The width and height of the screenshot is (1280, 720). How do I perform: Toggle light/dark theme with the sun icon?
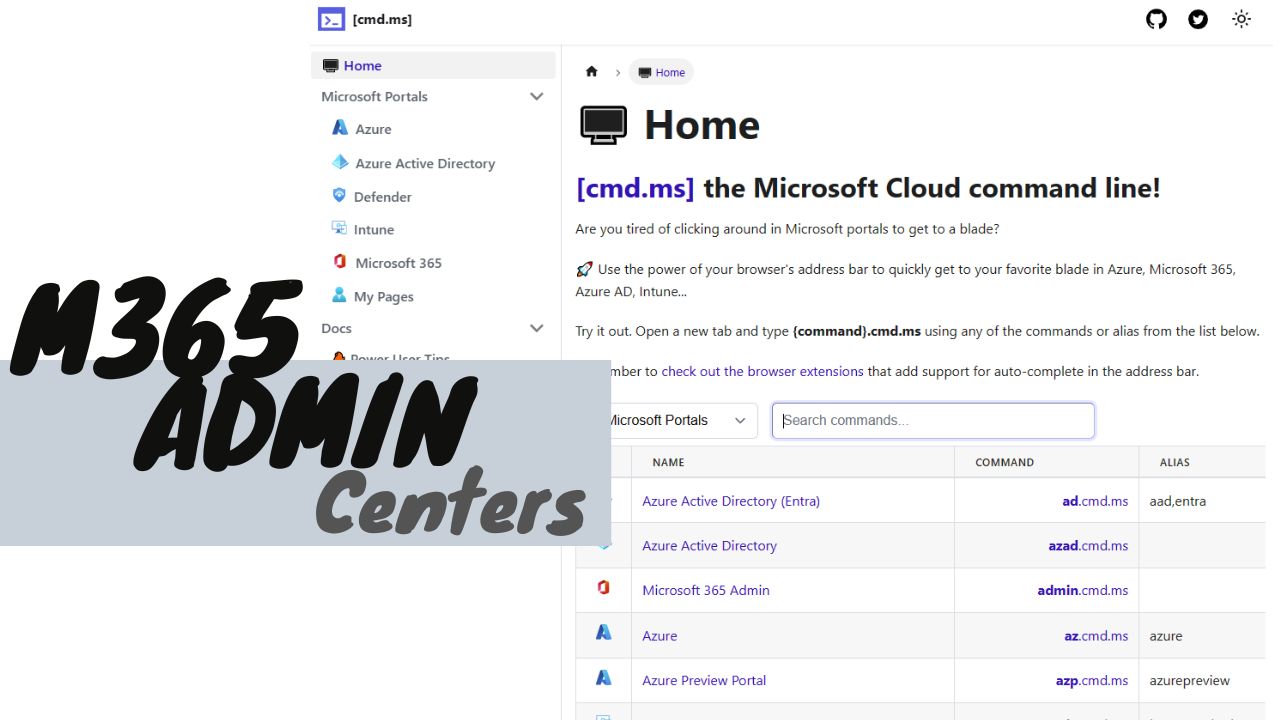(x=1241, y=19)
